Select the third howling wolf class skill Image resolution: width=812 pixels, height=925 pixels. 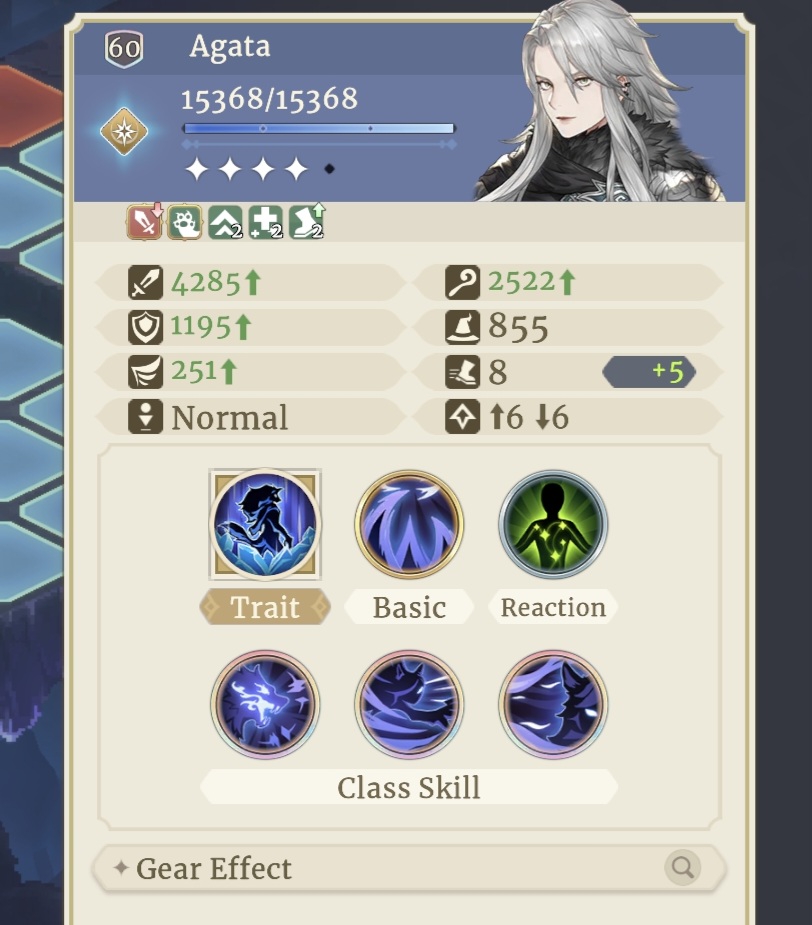[x=553, y=704]
